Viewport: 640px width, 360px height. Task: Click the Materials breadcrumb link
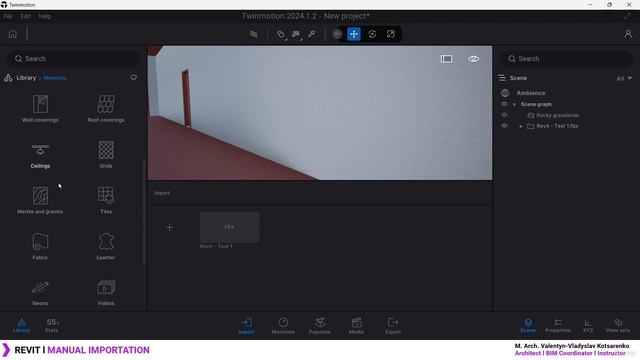[55, 78]
